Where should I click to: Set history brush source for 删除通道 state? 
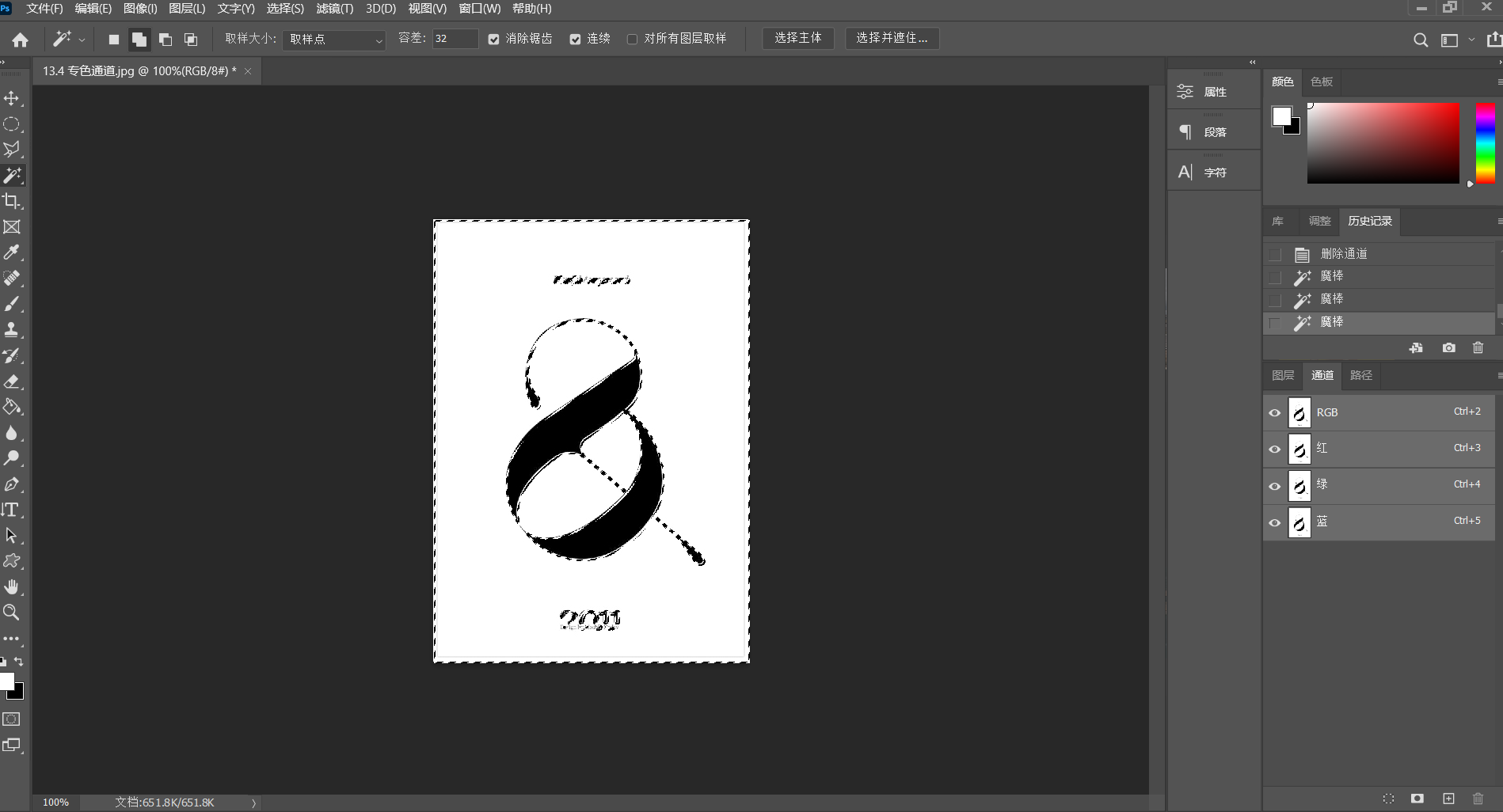(x=1275, y=255)
